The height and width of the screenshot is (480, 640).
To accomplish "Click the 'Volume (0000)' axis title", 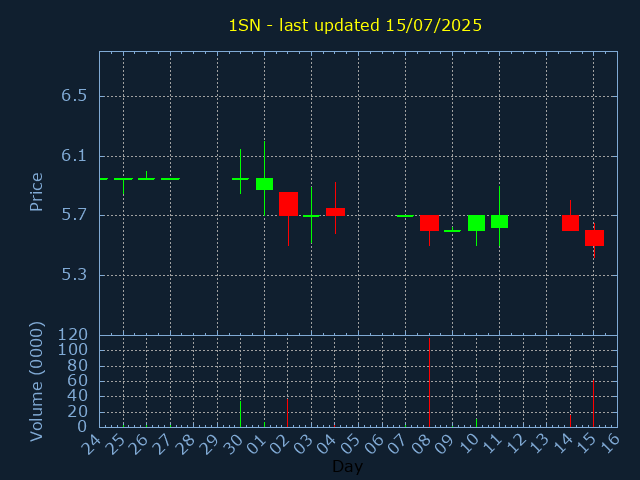I will coord(36,382).
